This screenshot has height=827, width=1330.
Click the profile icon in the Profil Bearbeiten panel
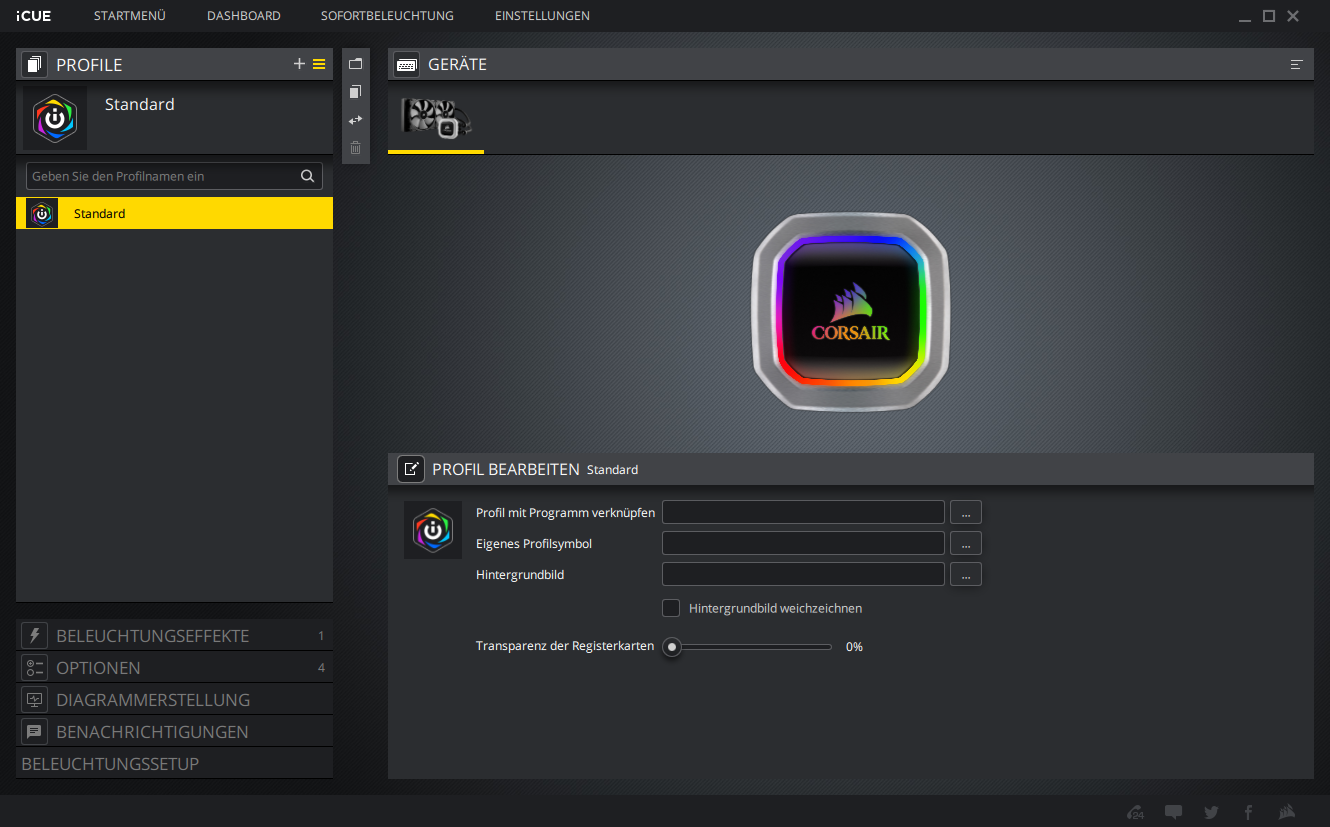click(x=433, y=530)
